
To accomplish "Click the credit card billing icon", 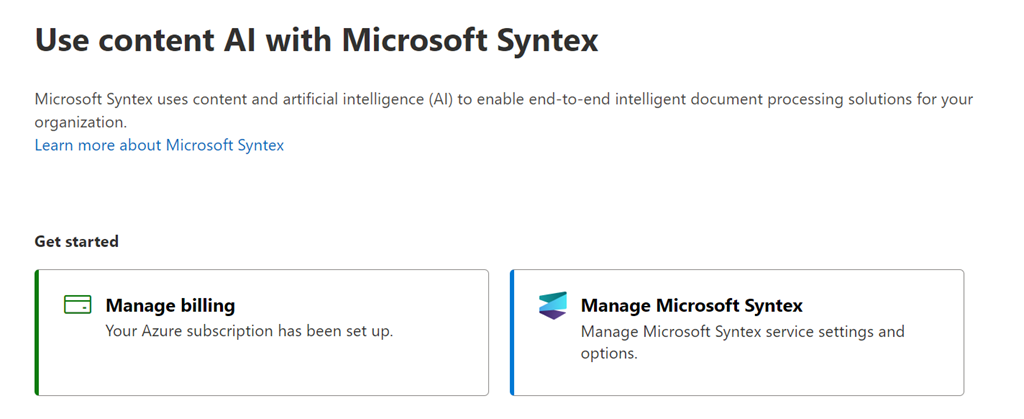I will coord(77,305).
